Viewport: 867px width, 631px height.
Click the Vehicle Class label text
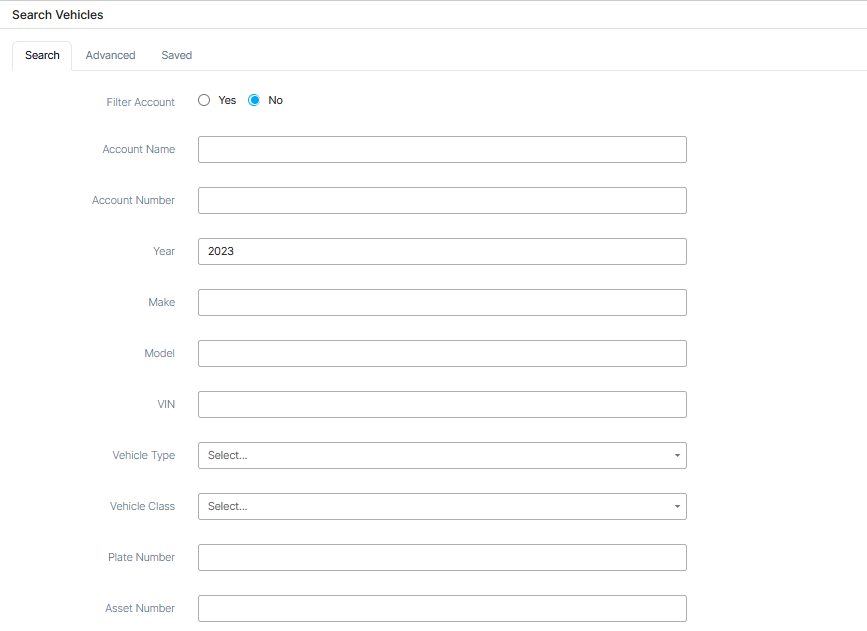142,507
